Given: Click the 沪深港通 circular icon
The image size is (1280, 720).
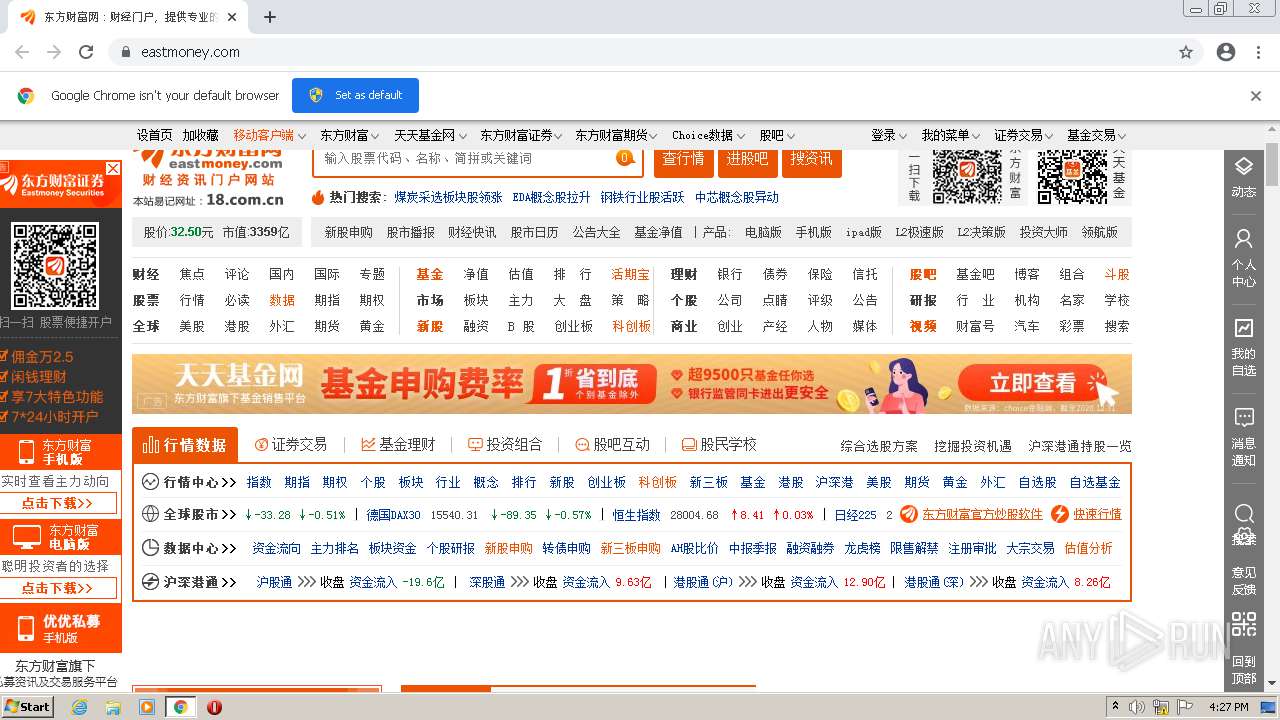Looking at the screenshot, I should (x=150, y=582).
